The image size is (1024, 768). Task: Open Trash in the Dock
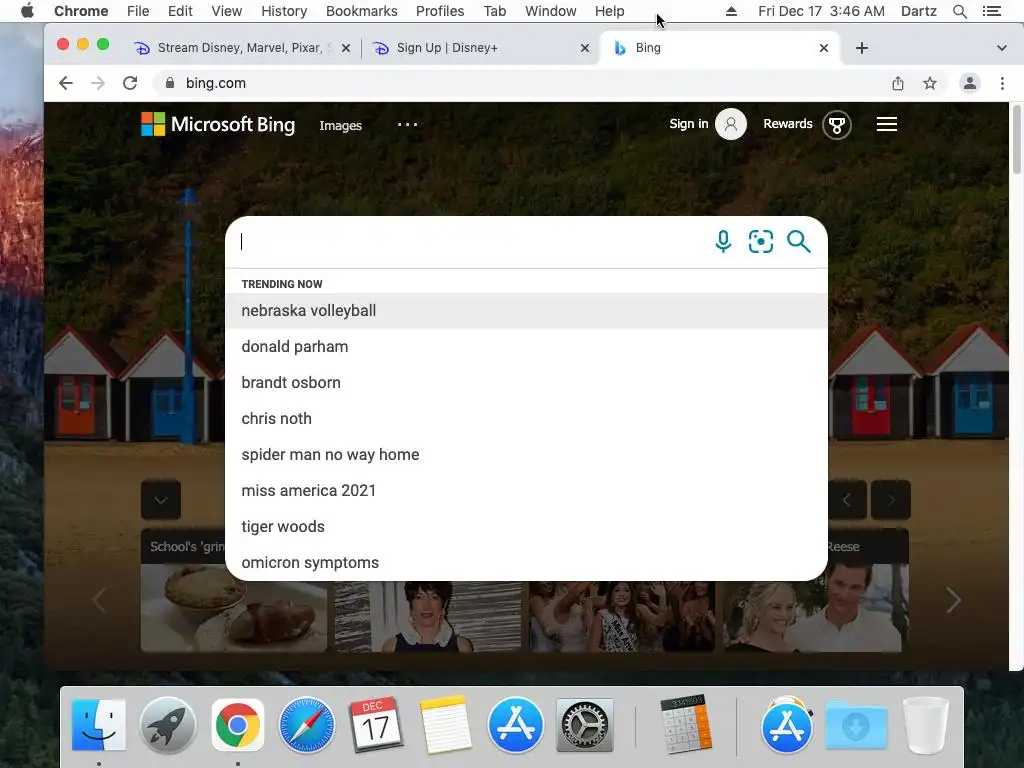(x=925, y=725)
